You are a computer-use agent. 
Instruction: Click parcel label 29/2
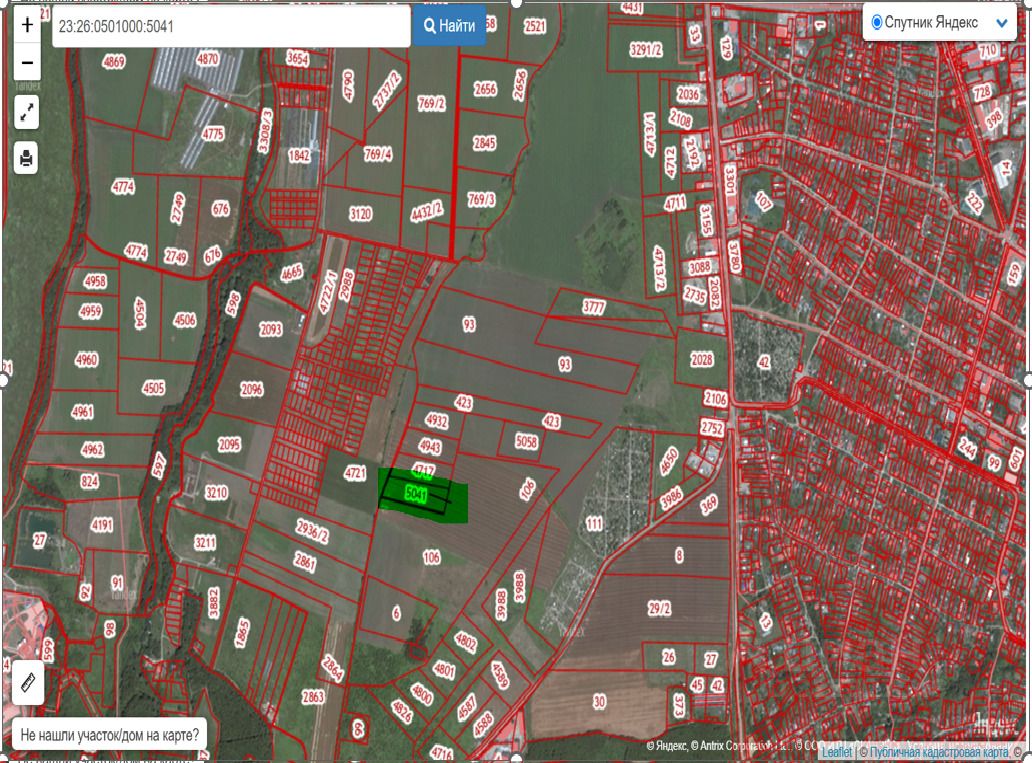pyautogui.click(x=659, y=608)
